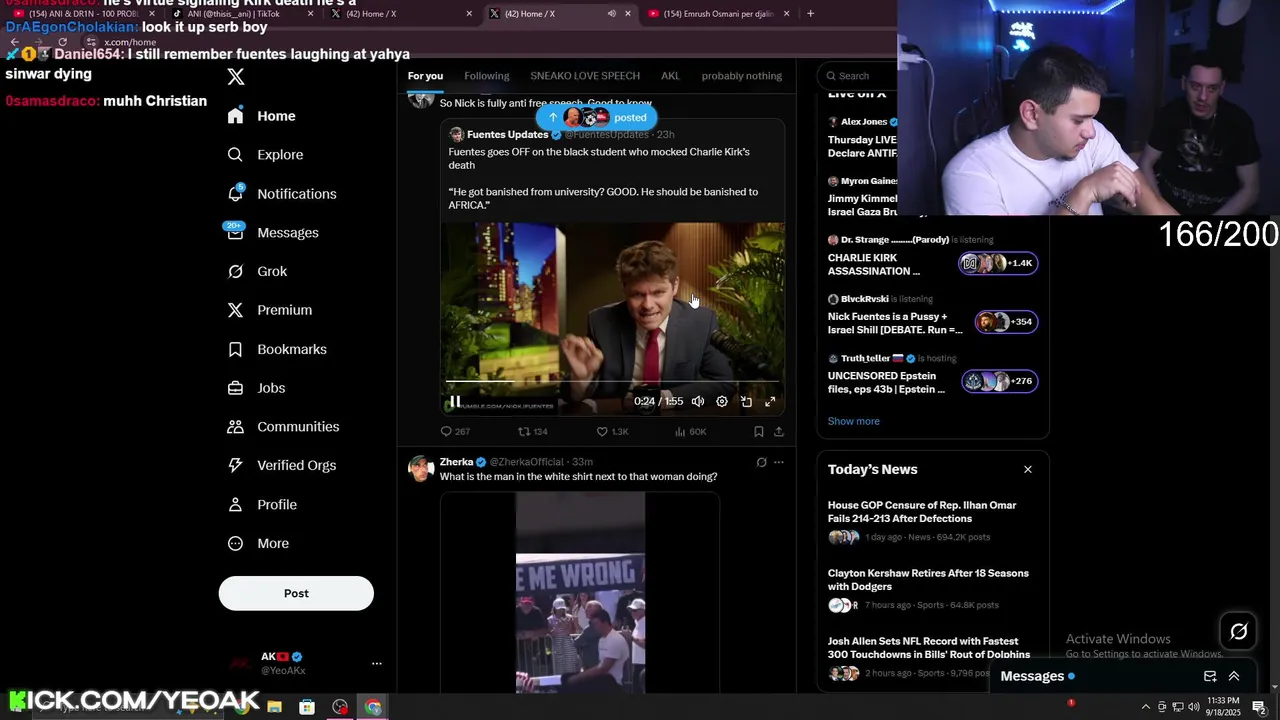Image resolution: width=1280 pixels, height=720 pixels.
Task: Compose new message in Messages drawer
Action: [1210, 676]
